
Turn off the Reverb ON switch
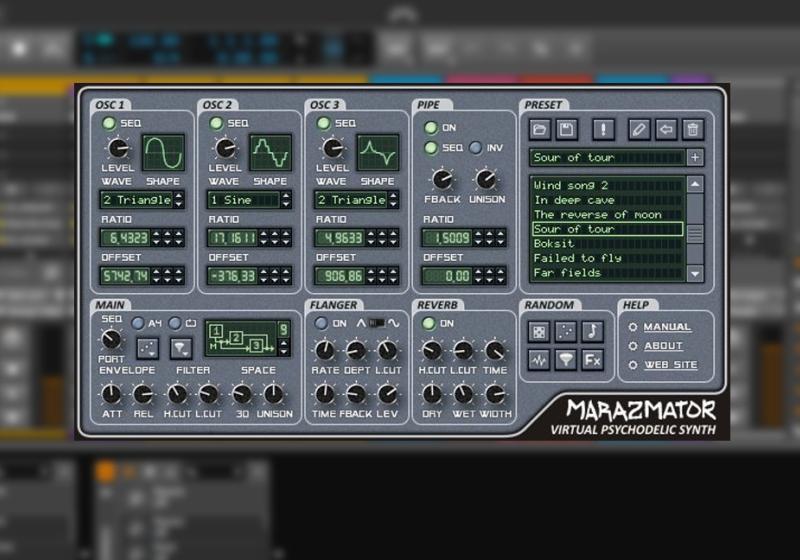(431, 323)
